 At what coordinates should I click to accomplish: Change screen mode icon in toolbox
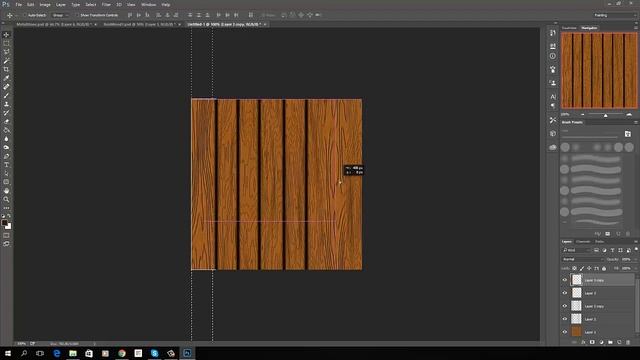pos(6,244)
